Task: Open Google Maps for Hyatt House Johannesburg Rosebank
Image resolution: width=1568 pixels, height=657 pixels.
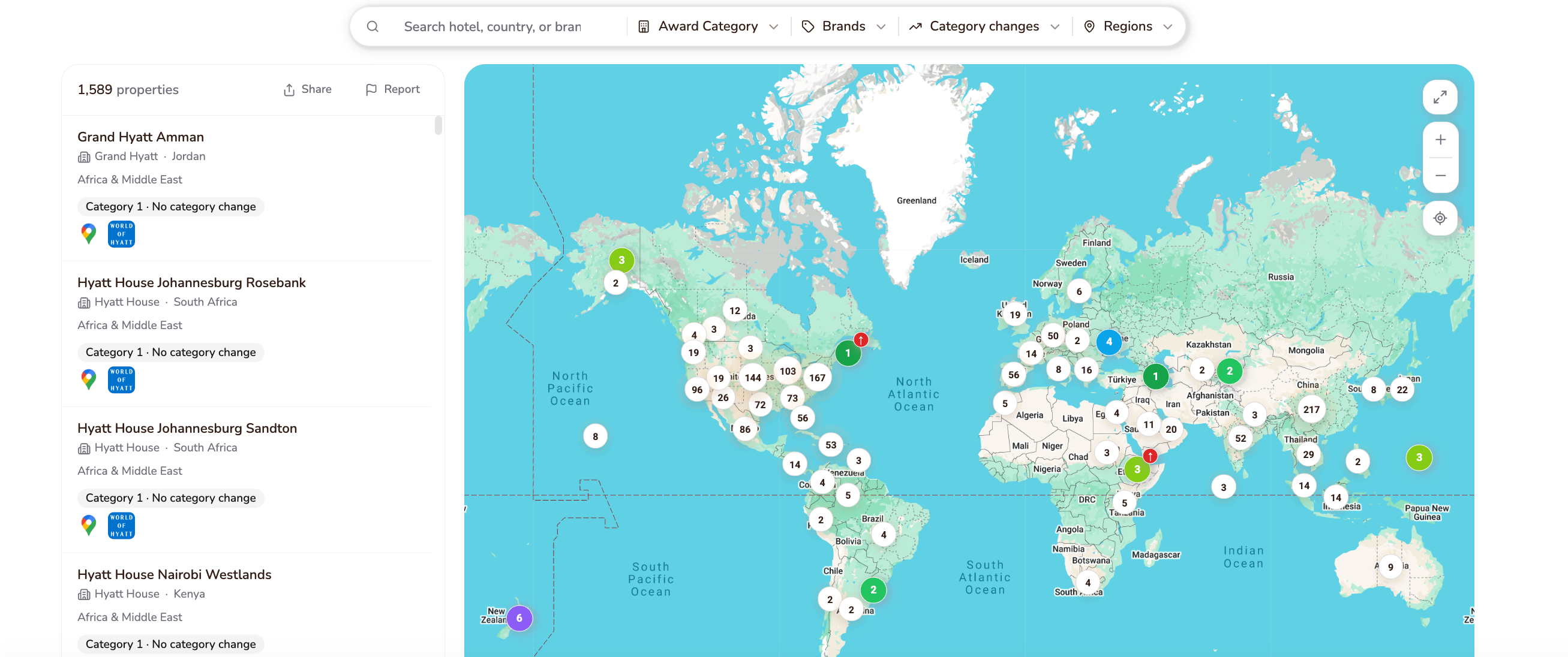Action: [89, 379]
